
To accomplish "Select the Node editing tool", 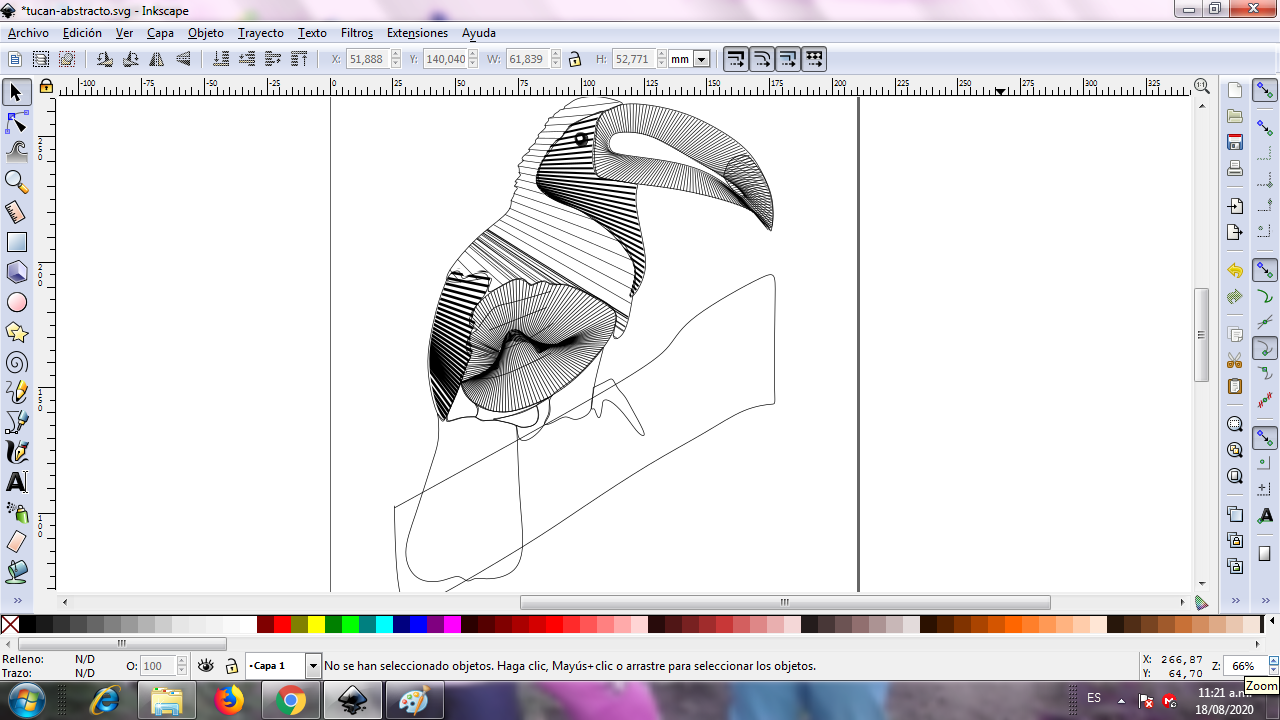I will (16, 122).
